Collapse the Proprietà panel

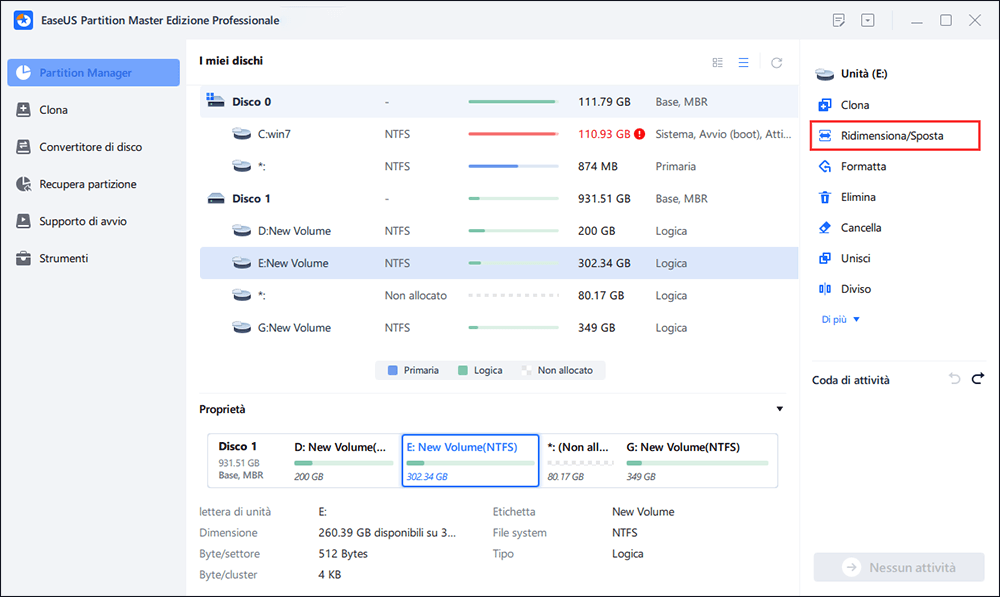[x=779, y=409]
